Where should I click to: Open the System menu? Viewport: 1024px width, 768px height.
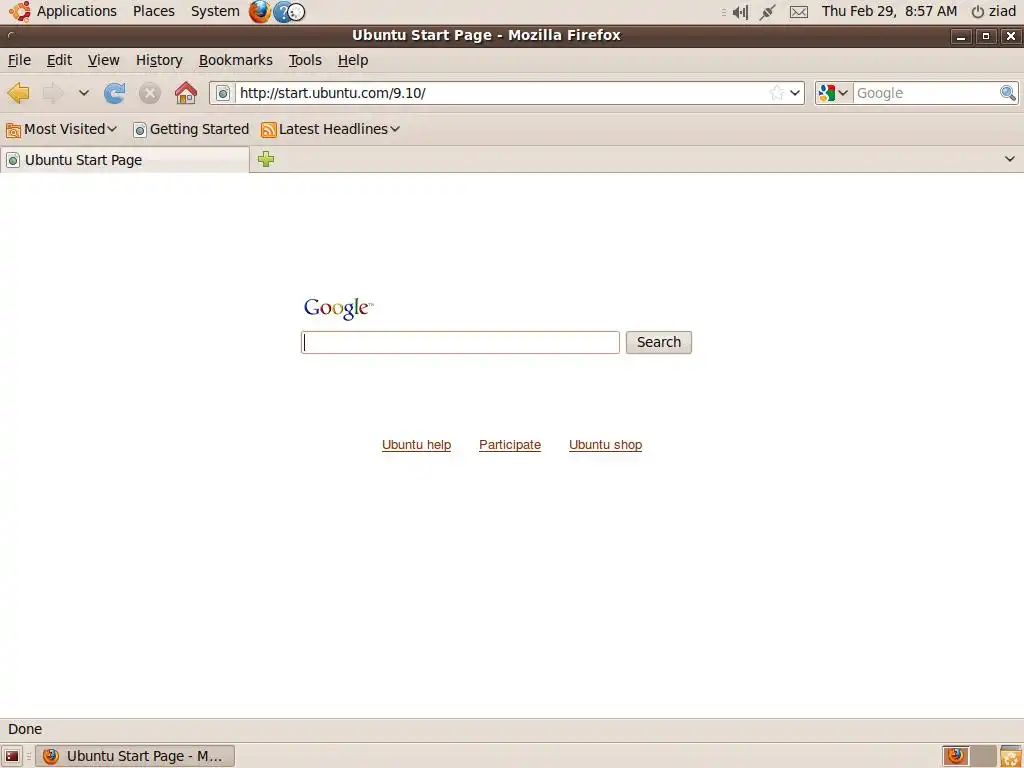[x=216, y=11]
